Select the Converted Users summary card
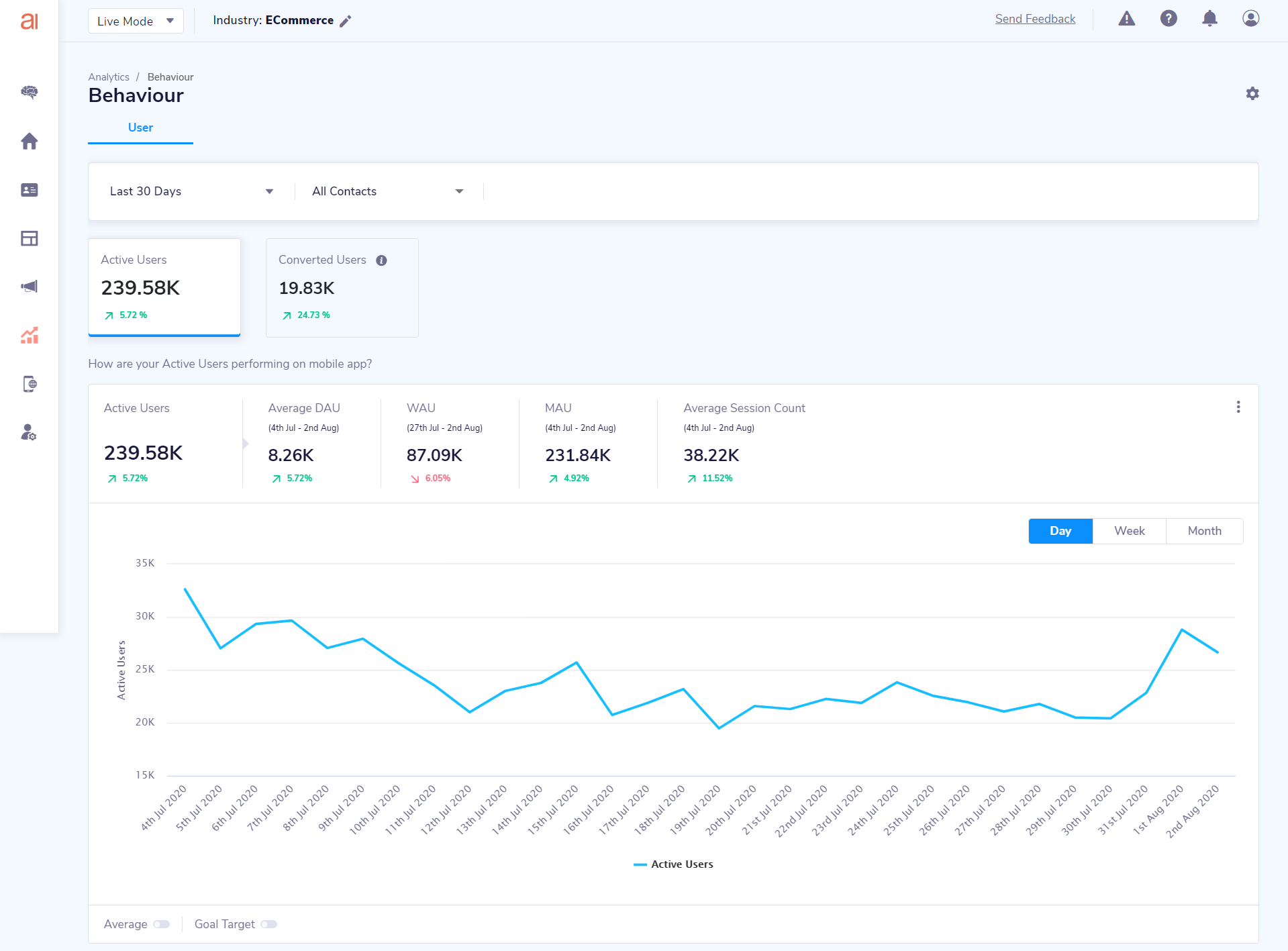Viewport: 1288px width, 951px height. coord(342,287)
